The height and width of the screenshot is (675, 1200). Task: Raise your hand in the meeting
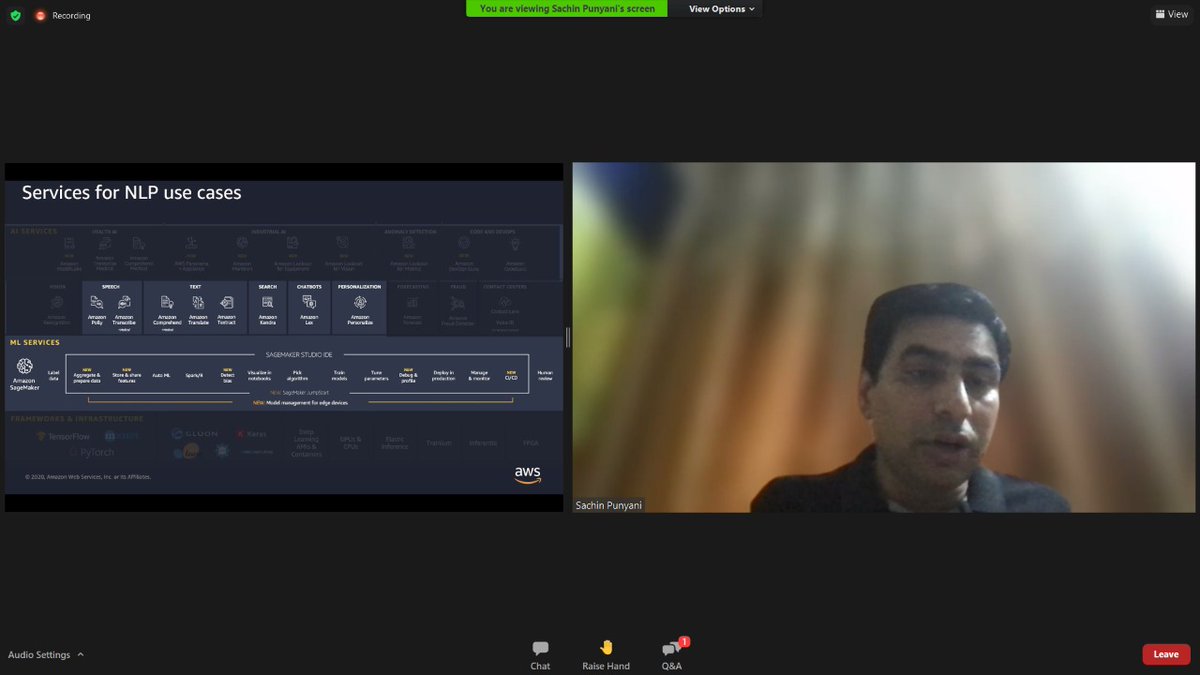tap(606, 655)
